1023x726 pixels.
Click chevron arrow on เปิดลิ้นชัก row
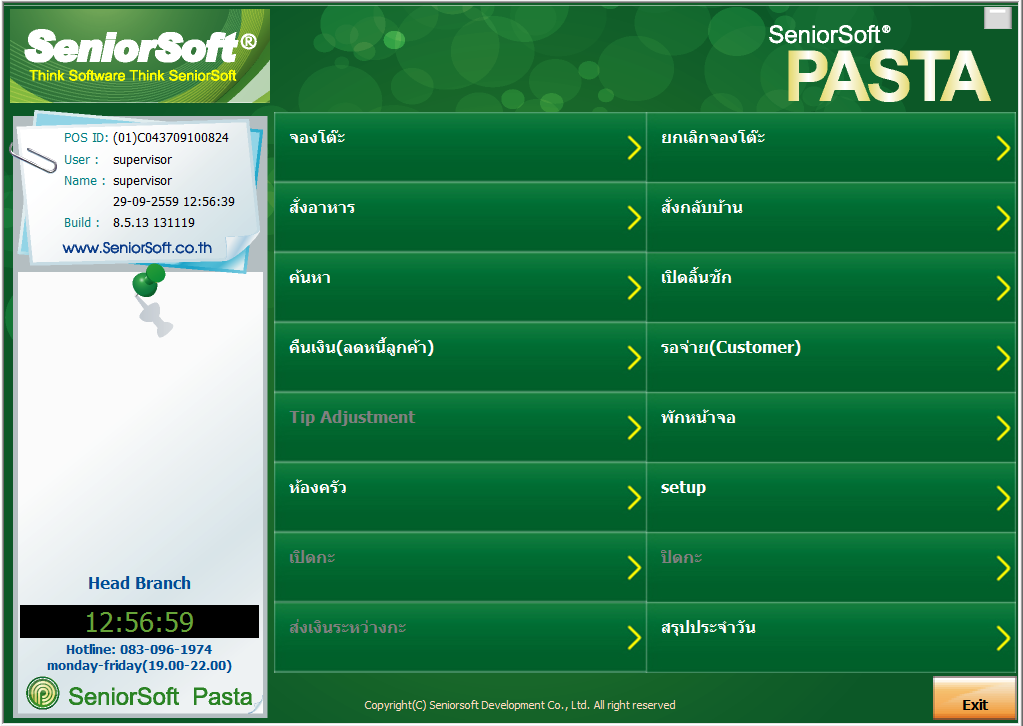1003,288
